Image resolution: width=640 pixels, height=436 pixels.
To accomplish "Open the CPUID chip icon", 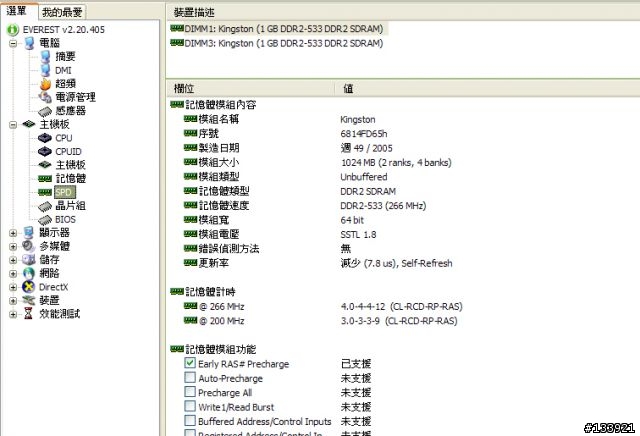I will [x=44, y=151].
